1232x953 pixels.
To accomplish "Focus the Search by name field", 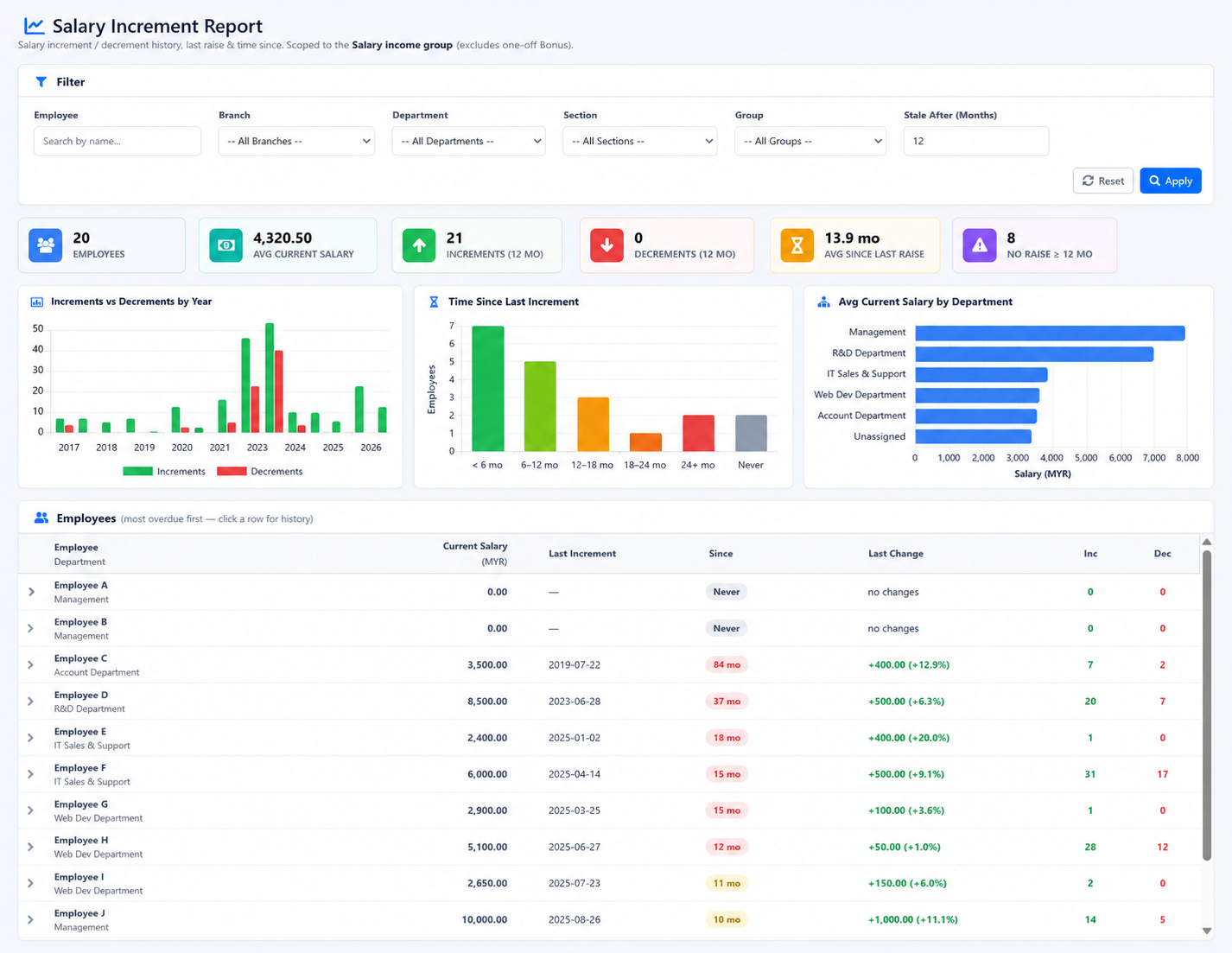I will pyautogui.click(x=117, y=141).
